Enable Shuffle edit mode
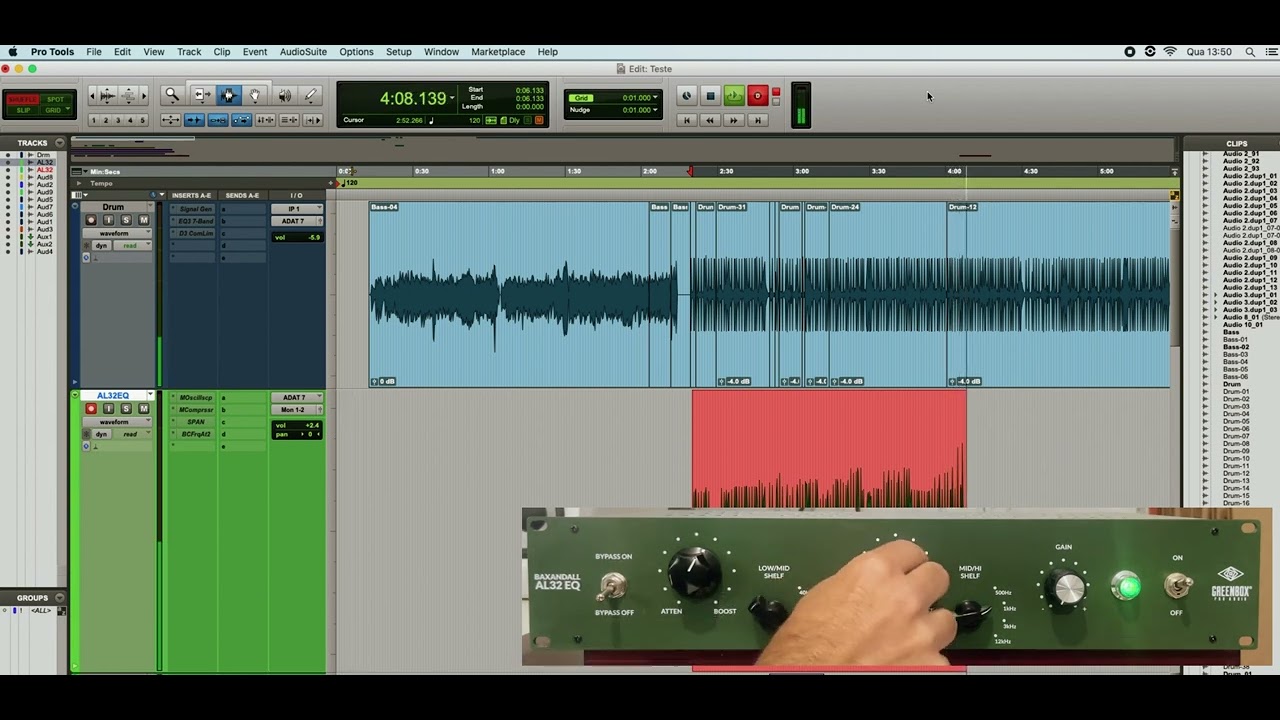The height and width of the screenshot is (720, 1280). tap(22, 99)
